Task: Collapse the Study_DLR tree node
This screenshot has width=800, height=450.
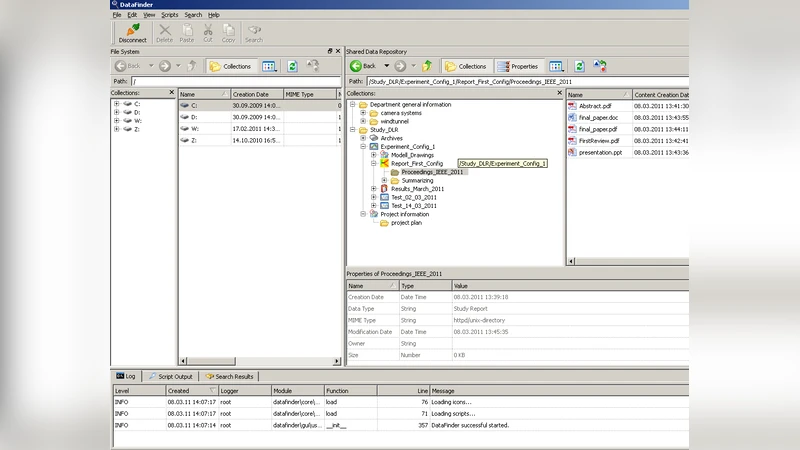Action: (x=352, y=130)
